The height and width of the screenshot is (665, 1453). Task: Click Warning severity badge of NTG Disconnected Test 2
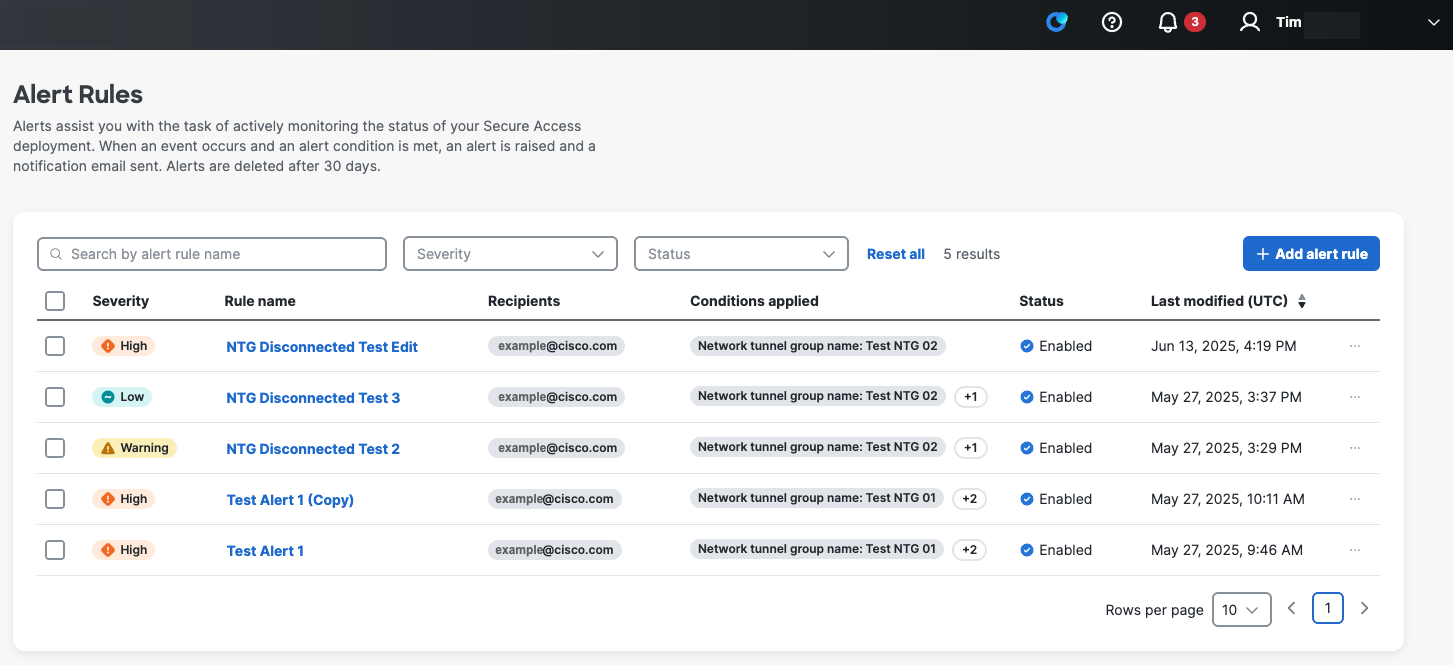(x=134, y=448)
